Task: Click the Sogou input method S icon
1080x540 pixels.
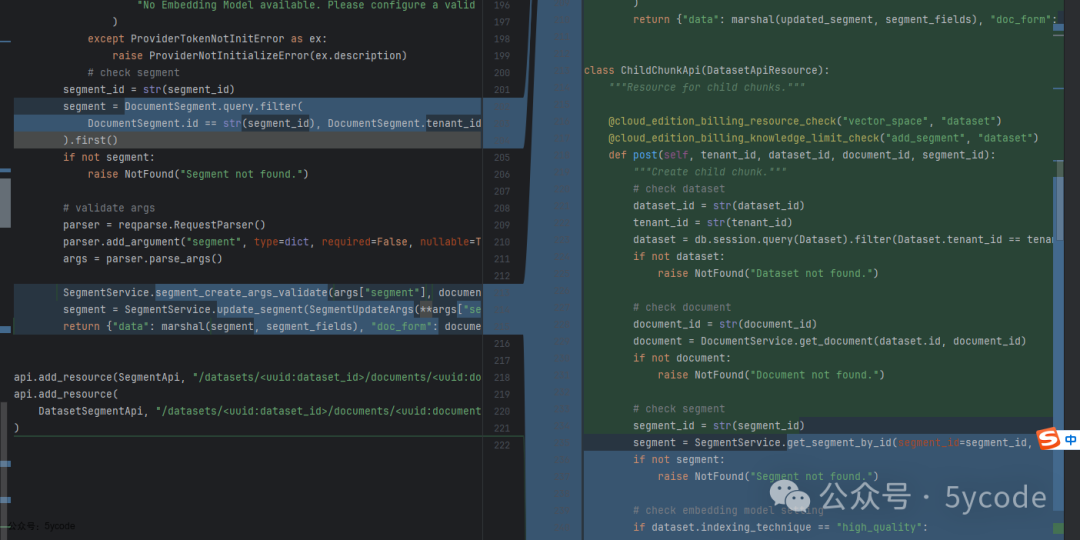Action: point(1048,440)
